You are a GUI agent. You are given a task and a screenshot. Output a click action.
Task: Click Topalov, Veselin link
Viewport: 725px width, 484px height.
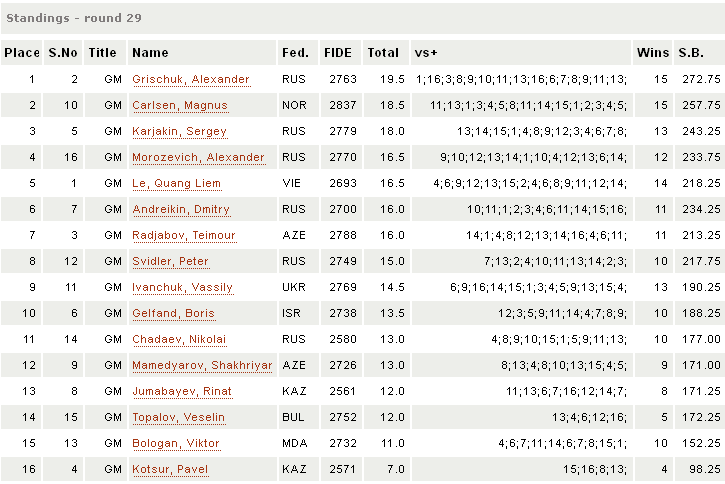(178, 418)
